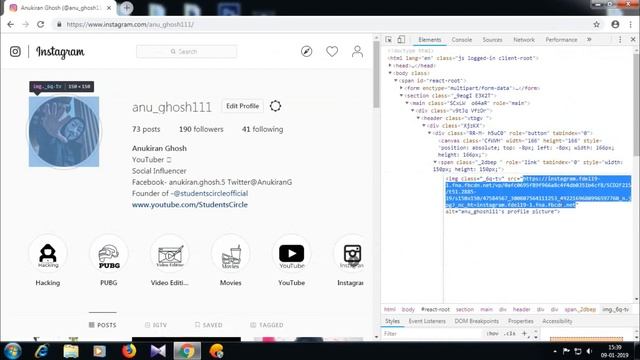
Task: Launch Internet Explorer from taskbar
Action: point(42,351)
